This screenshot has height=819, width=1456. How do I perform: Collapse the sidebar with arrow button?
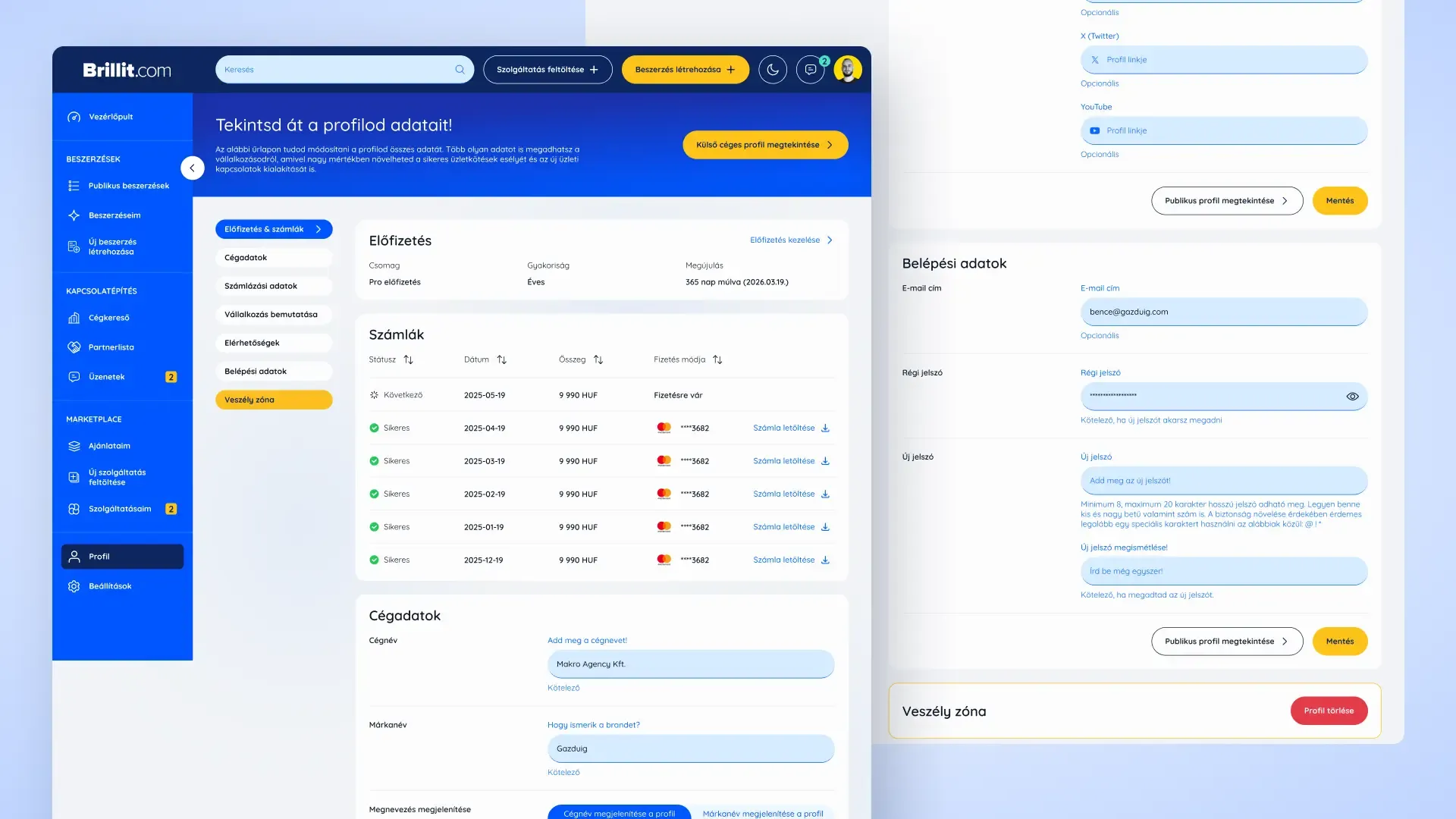pos(193,168)
